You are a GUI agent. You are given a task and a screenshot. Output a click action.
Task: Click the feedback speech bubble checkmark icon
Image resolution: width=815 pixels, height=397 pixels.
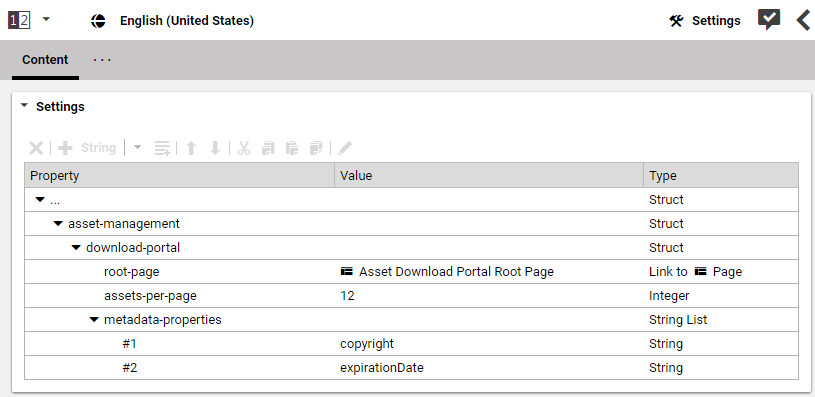[x=769, y=20]
